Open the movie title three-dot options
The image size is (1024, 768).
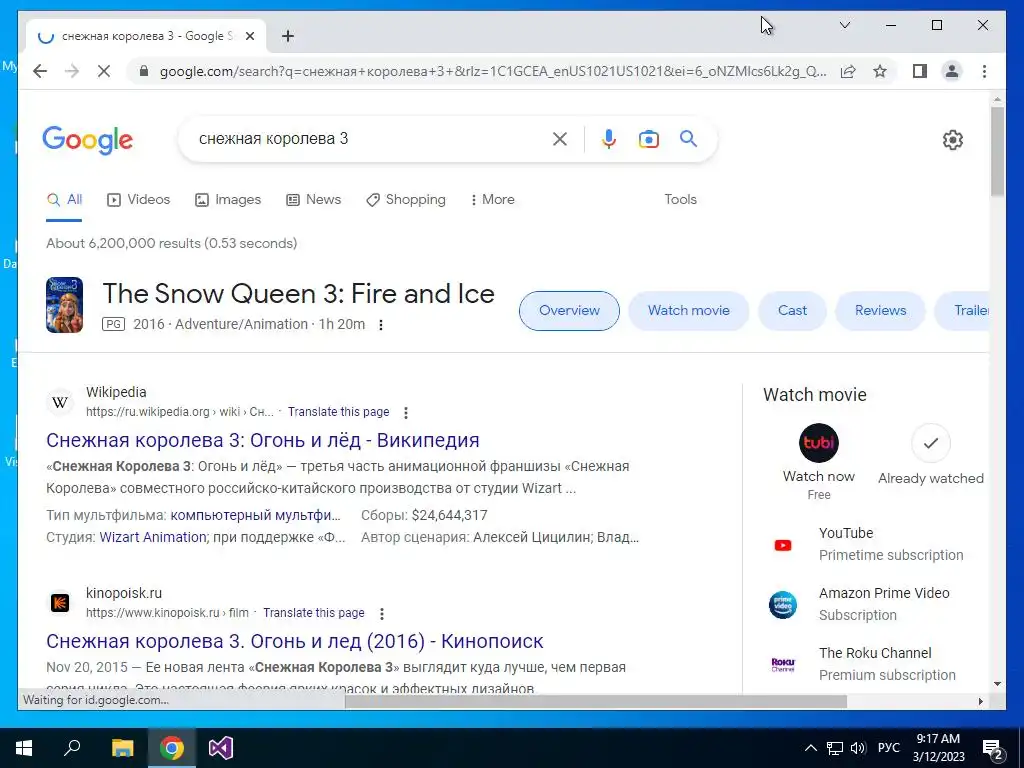[381, 325]
